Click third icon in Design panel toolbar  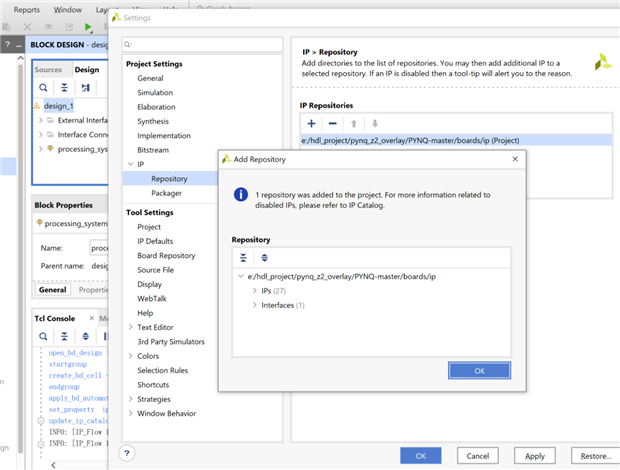85,87
